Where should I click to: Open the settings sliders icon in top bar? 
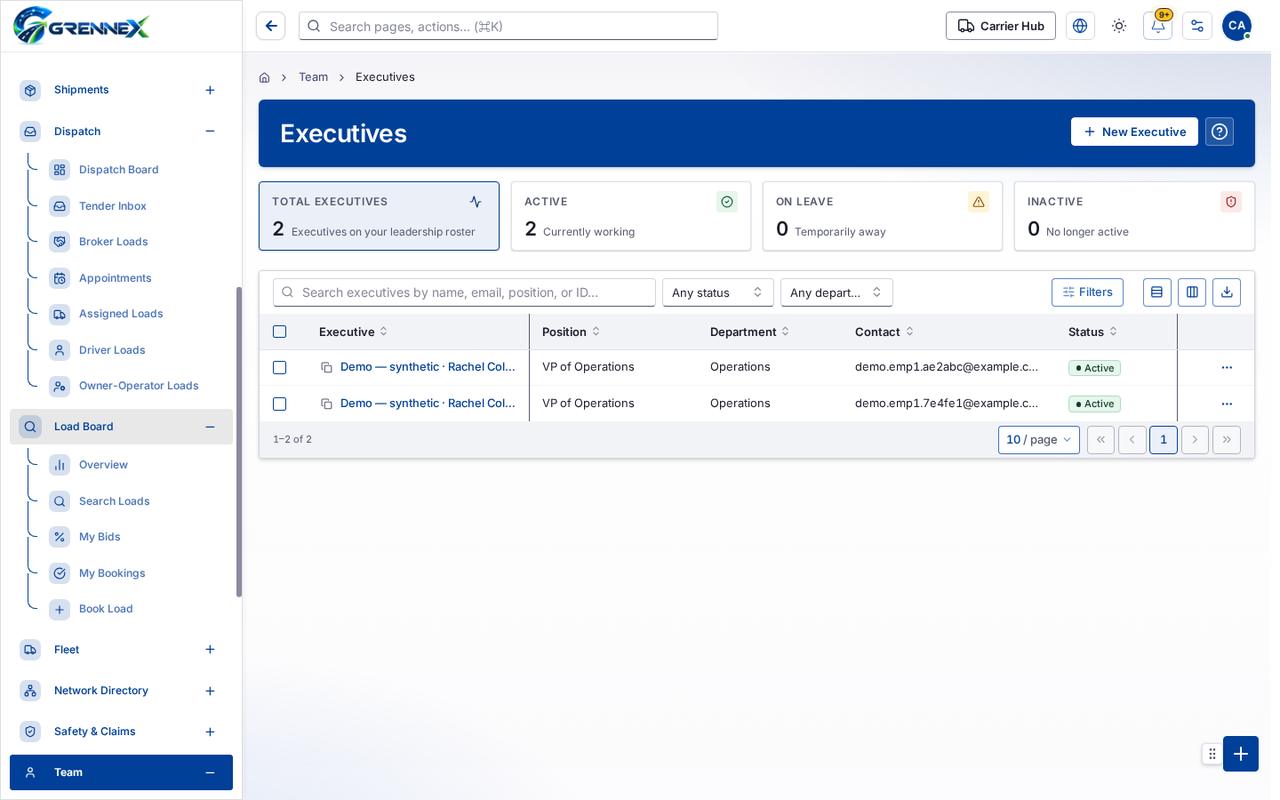pos(1197,26)
